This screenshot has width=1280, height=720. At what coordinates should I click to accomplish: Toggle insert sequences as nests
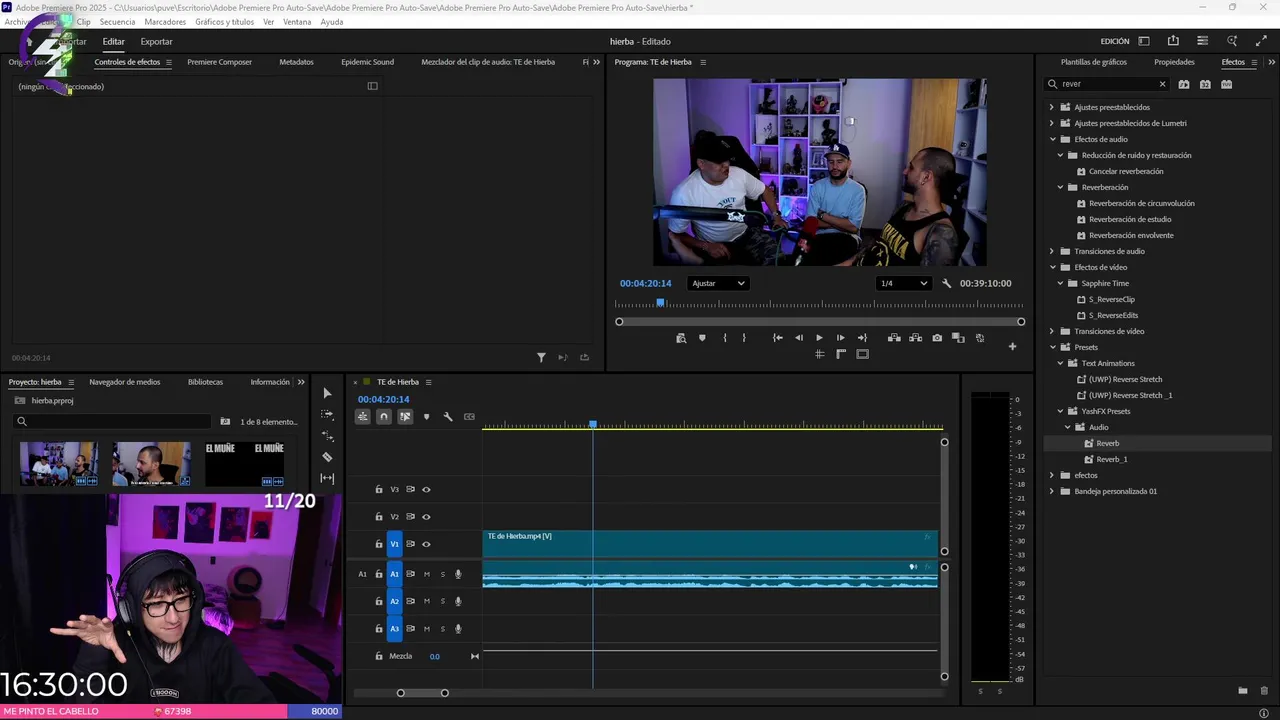tap(363, 417)
